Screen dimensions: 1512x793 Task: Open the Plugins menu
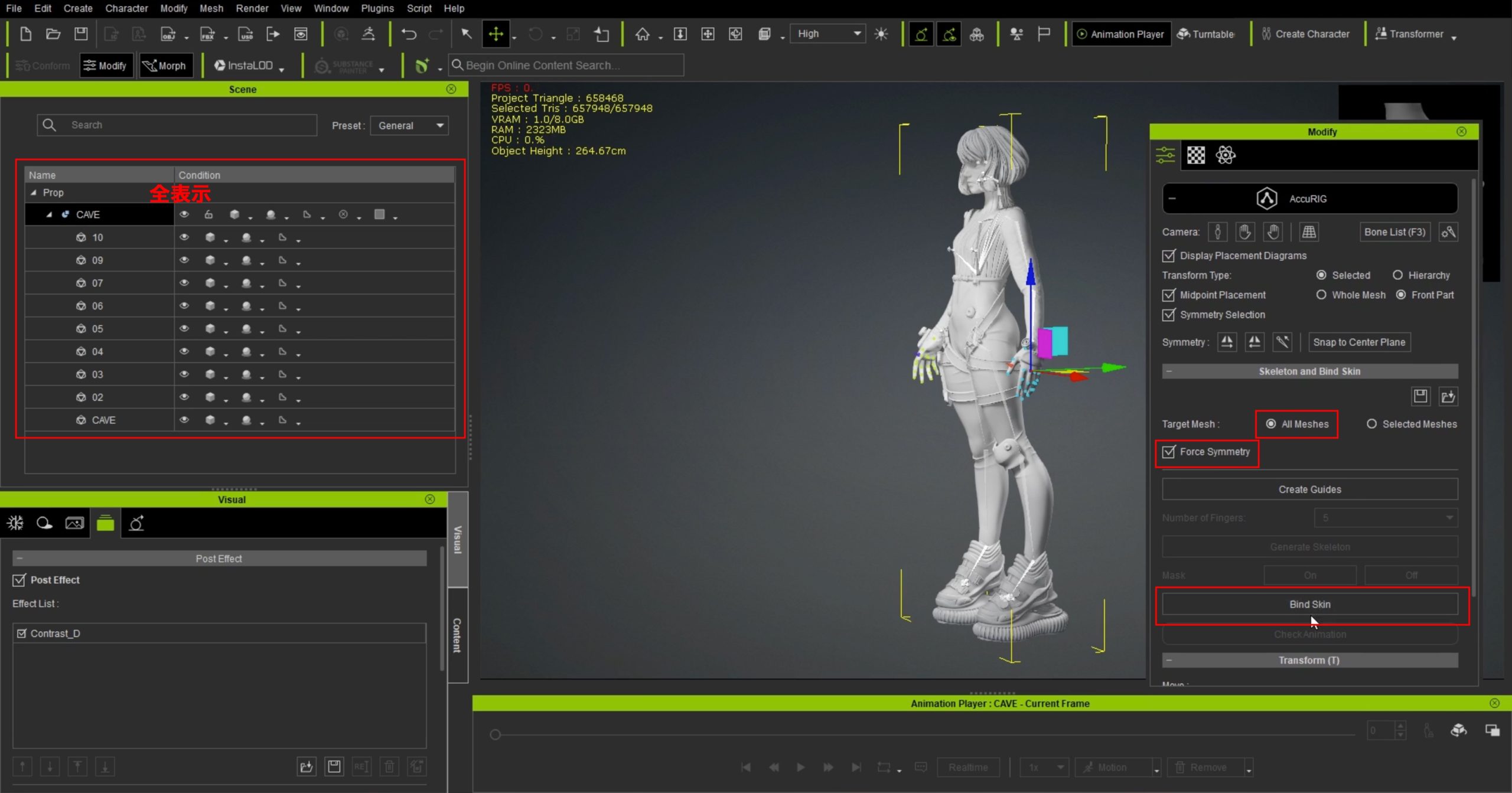(x=377, y=8)
